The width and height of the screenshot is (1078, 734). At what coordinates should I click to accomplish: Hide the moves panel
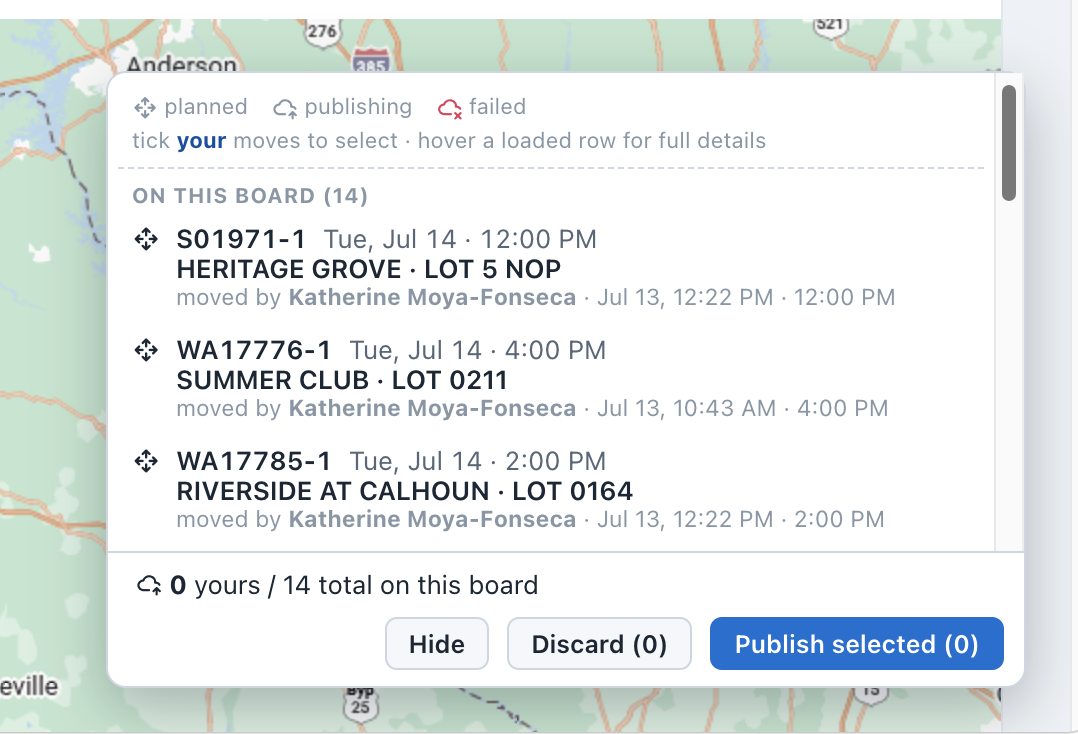[437, 644]
